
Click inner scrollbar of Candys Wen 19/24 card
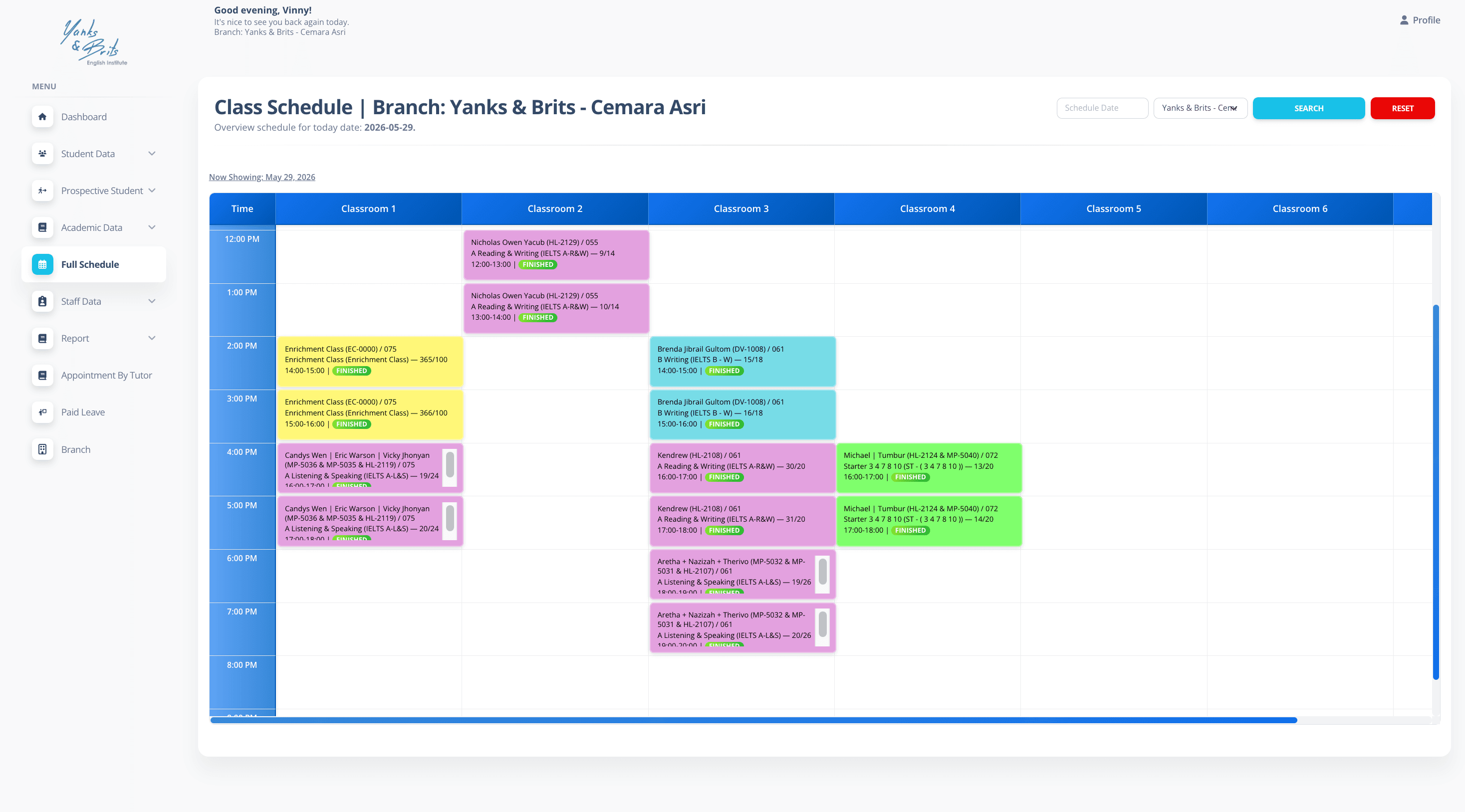pyautogui.click(x=449, y=464)
